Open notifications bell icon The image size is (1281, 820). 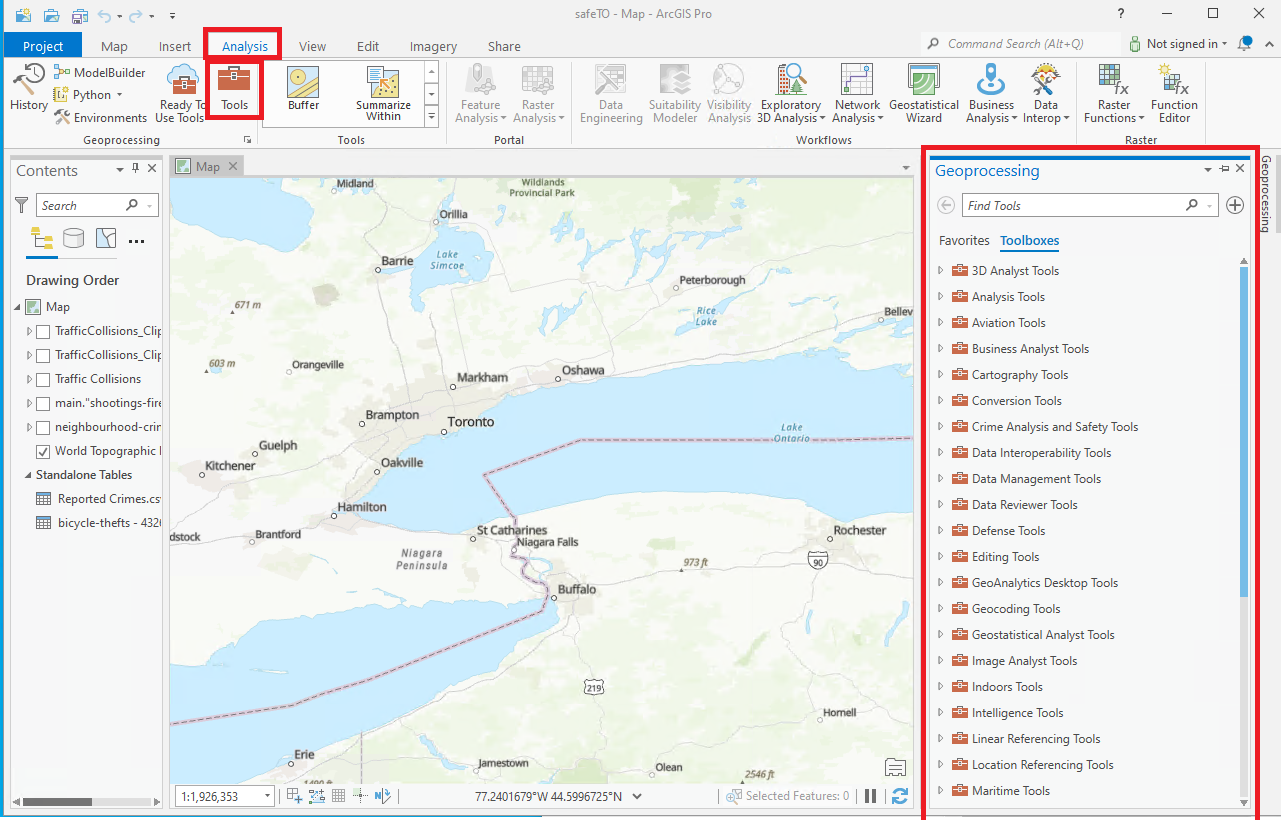1245,44
